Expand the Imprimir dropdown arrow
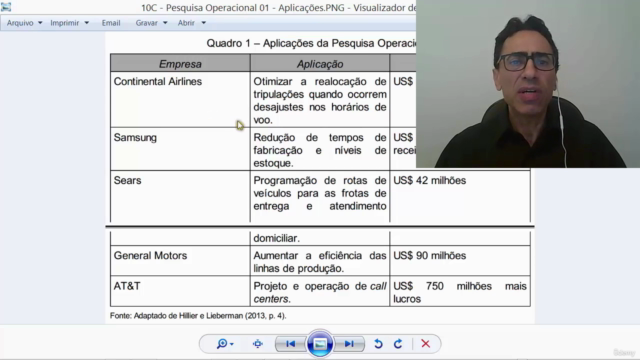 pos(87,23)
